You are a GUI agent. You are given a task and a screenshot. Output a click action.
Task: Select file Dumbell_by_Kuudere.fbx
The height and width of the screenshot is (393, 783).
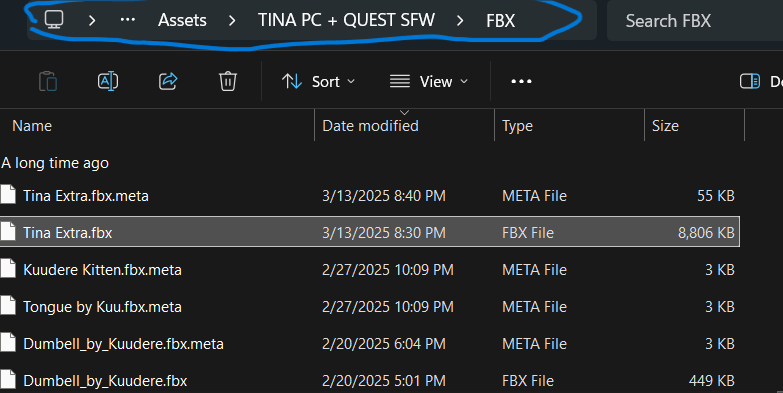pos(105,381)
